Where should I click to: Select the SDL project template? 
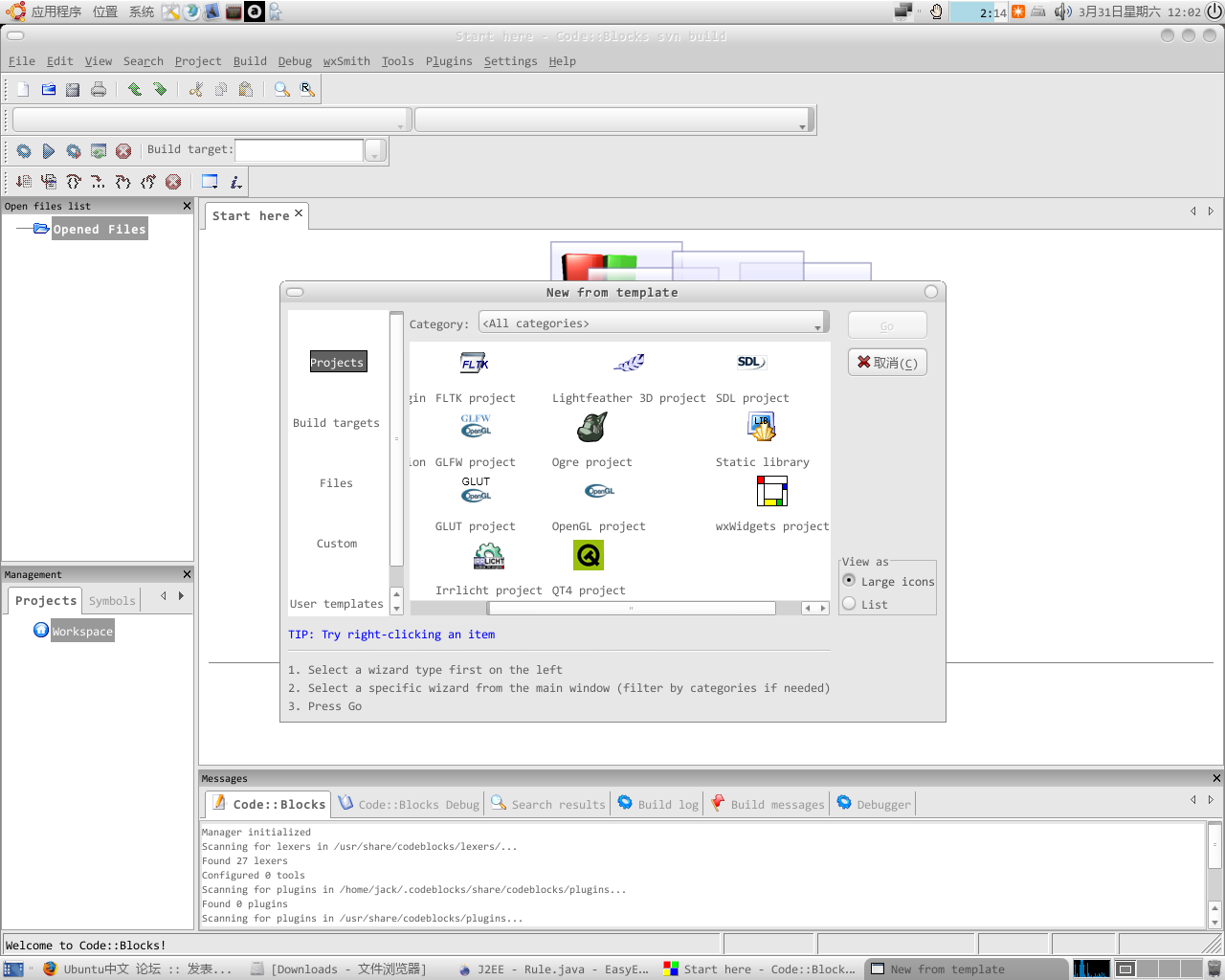[752, 376]
